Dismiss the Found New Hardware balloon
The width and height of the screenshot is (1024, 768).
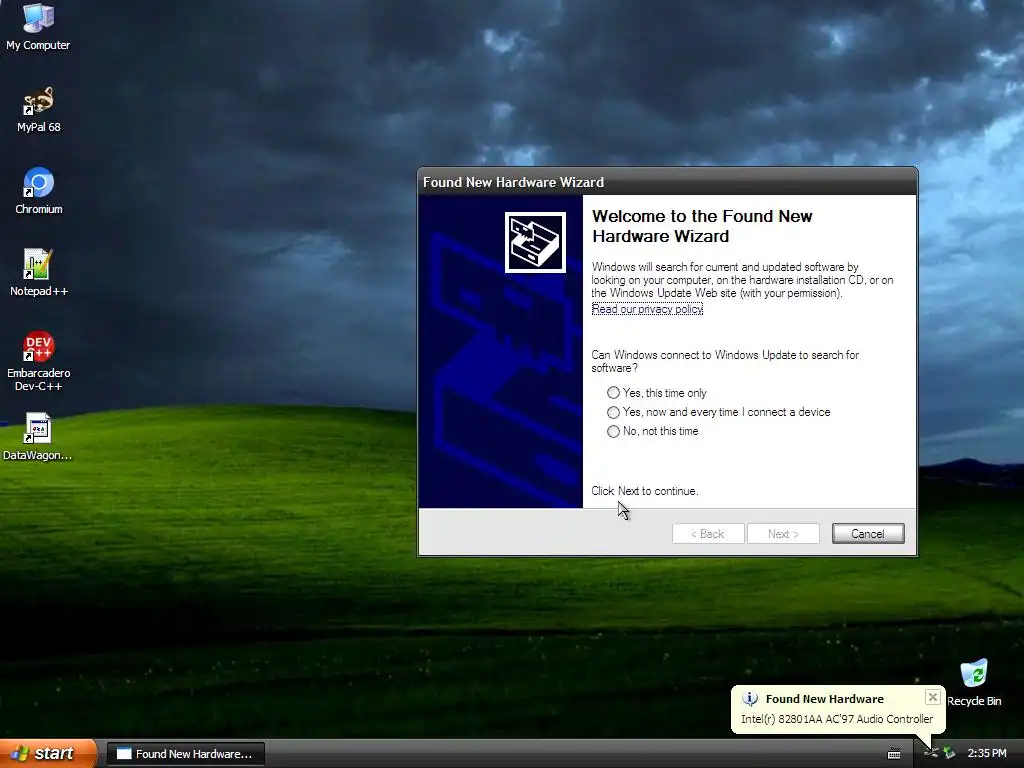click(x=933, y=697)
